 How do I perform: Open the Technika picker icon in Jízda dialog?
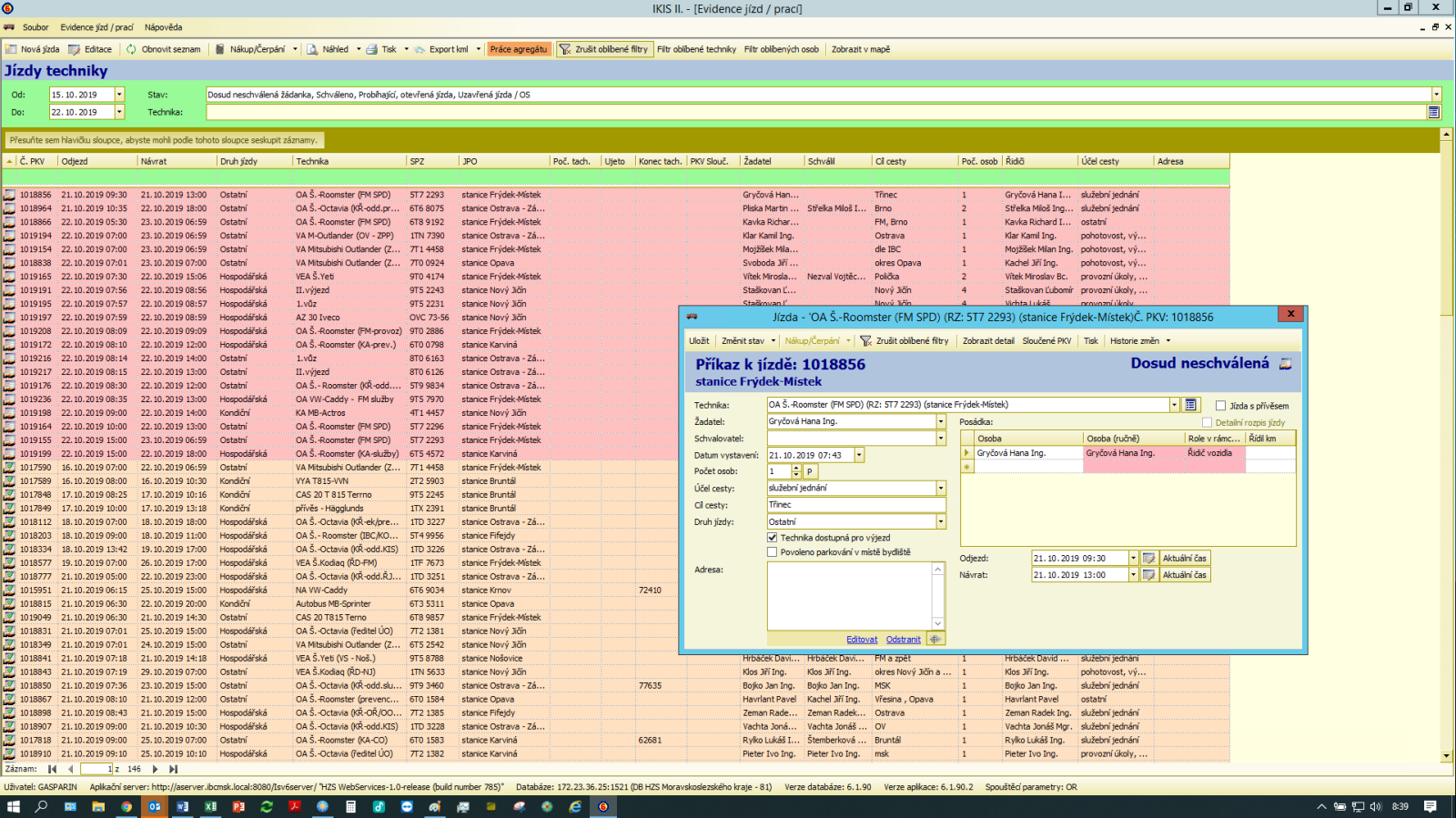(1191, 405)
